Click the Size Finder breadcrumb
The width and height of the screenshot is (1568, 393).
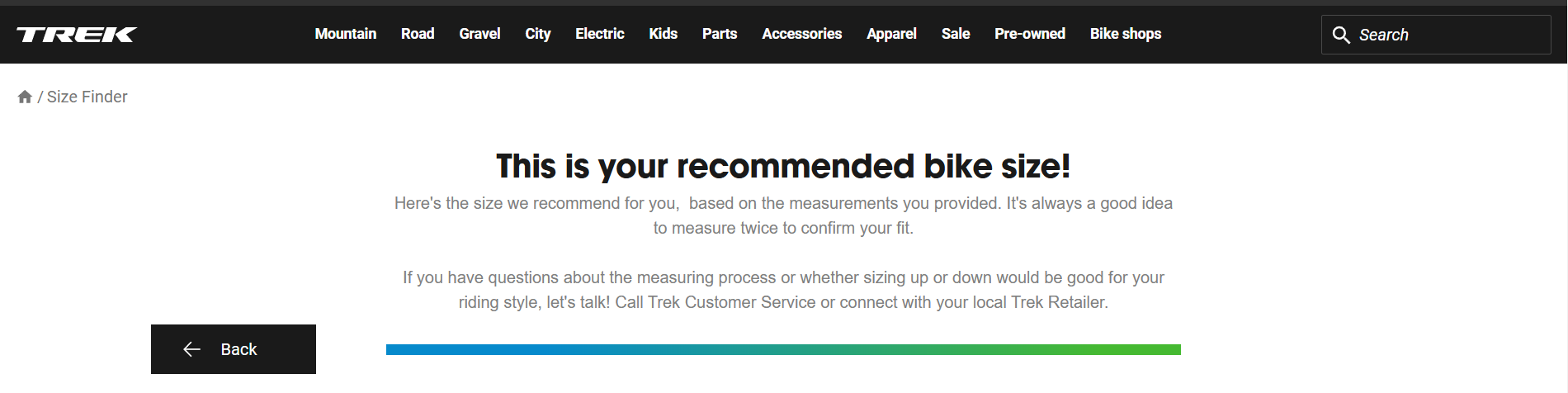pos(87,97)
